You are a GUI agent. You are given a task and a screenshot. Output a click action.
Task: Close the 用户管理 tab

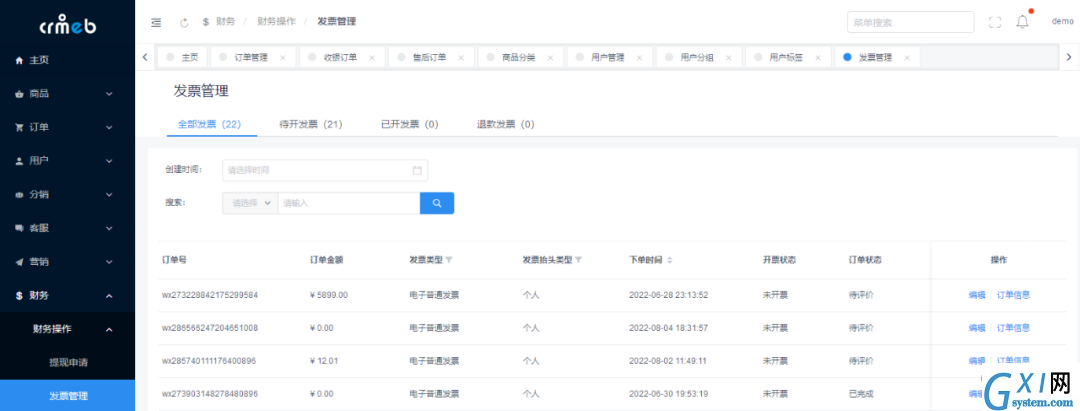tap(639, 58)
